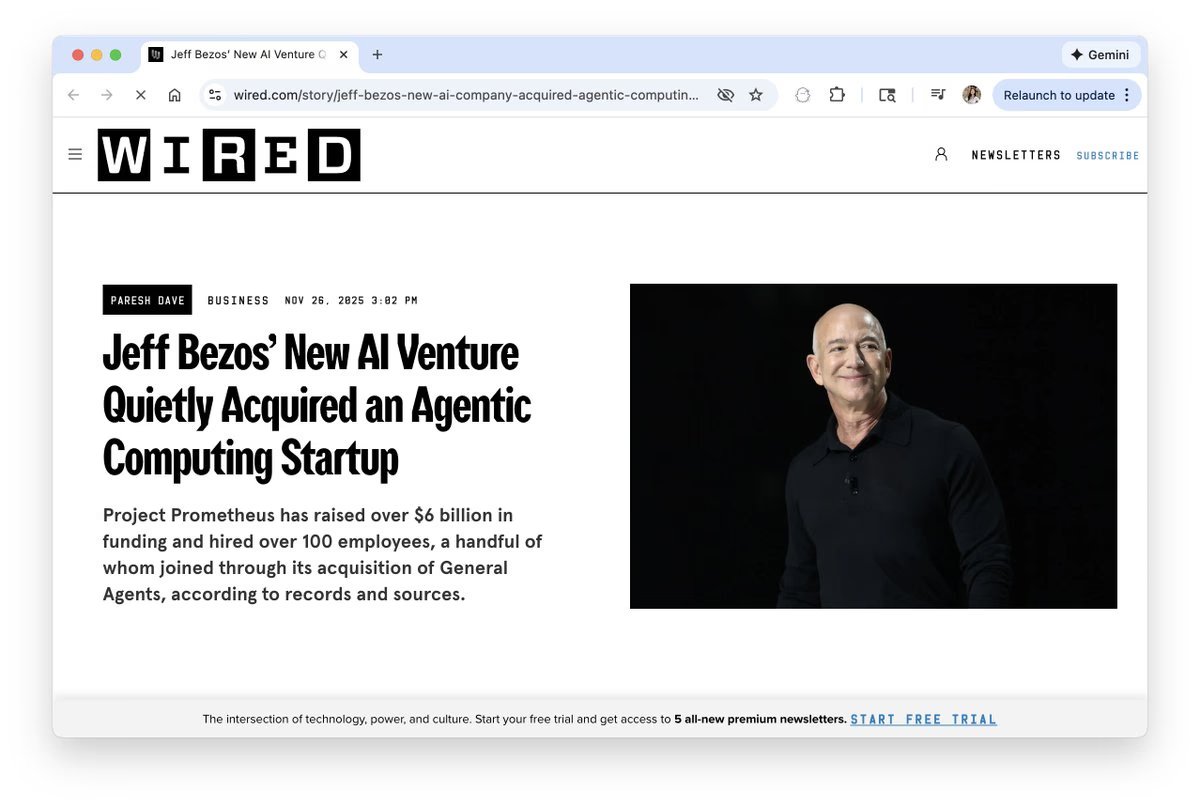Viewport: 1200px width, 807px height.
Task: Bookmark this page with the star icon
Action: [756, 95]
